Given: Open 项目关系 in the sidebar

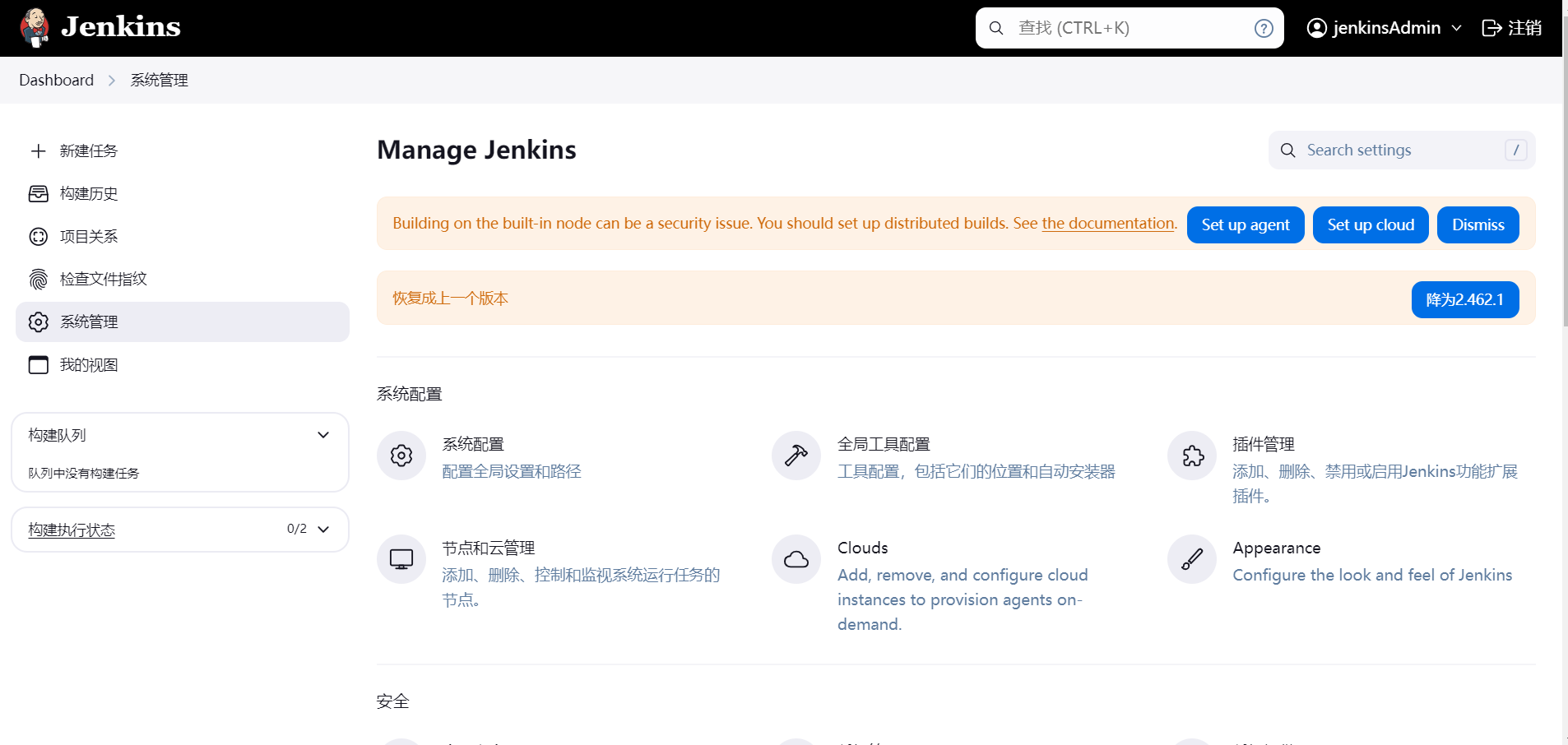Looking at the screenshot, I should click(183, 236).
